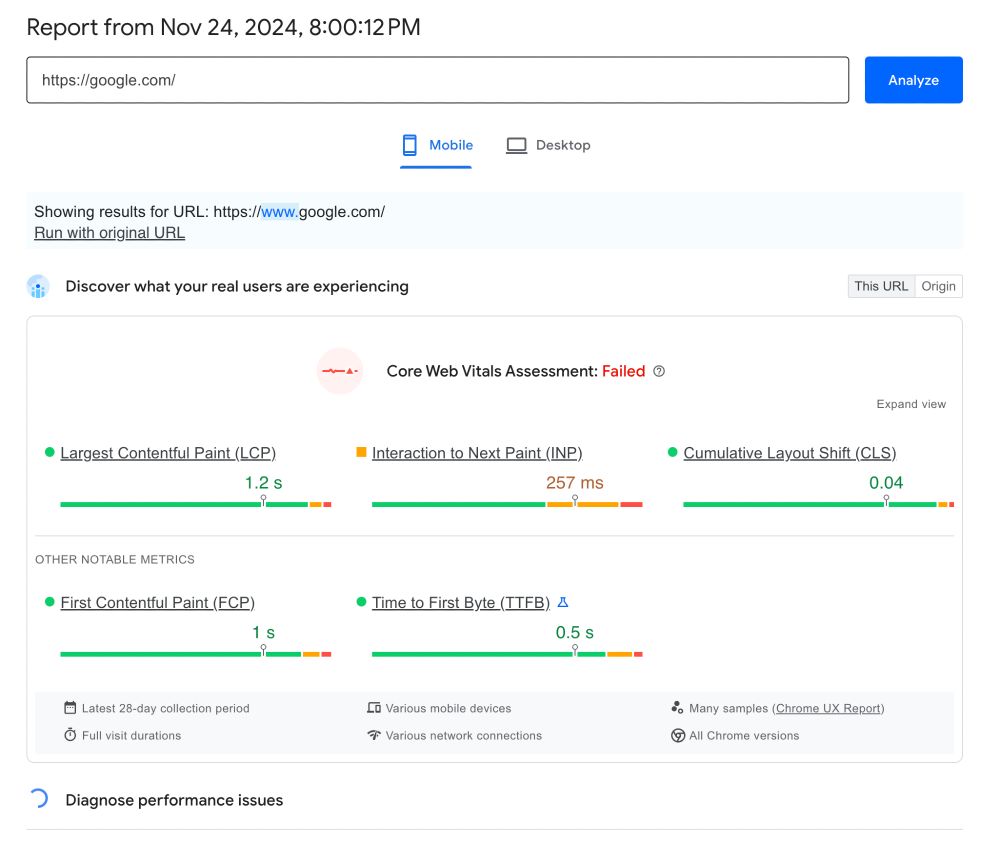Click the orange status square for INP
The width and height of the screenshot is (1000, 861).
pos(361,452)
